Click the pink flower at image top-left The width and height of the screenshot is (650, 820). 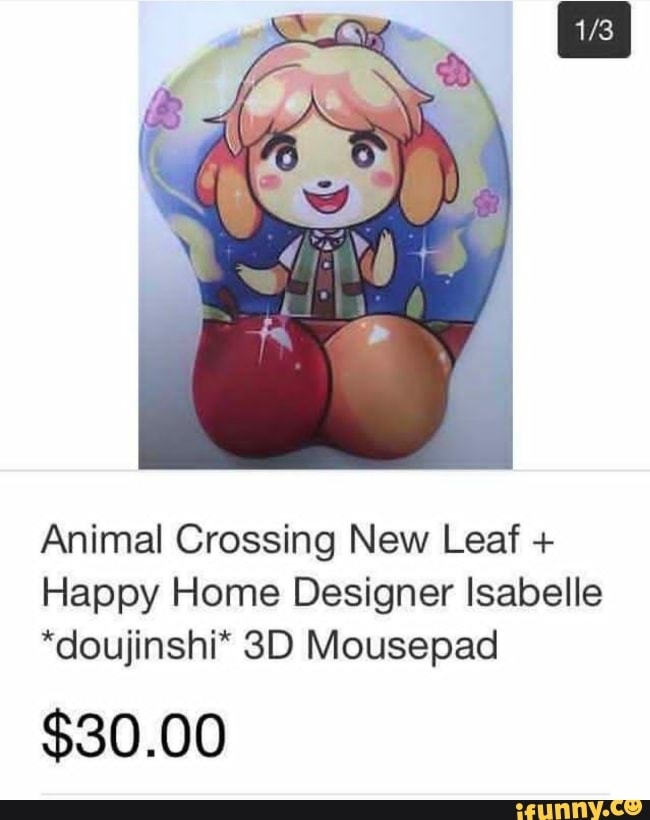pos(166,110)
